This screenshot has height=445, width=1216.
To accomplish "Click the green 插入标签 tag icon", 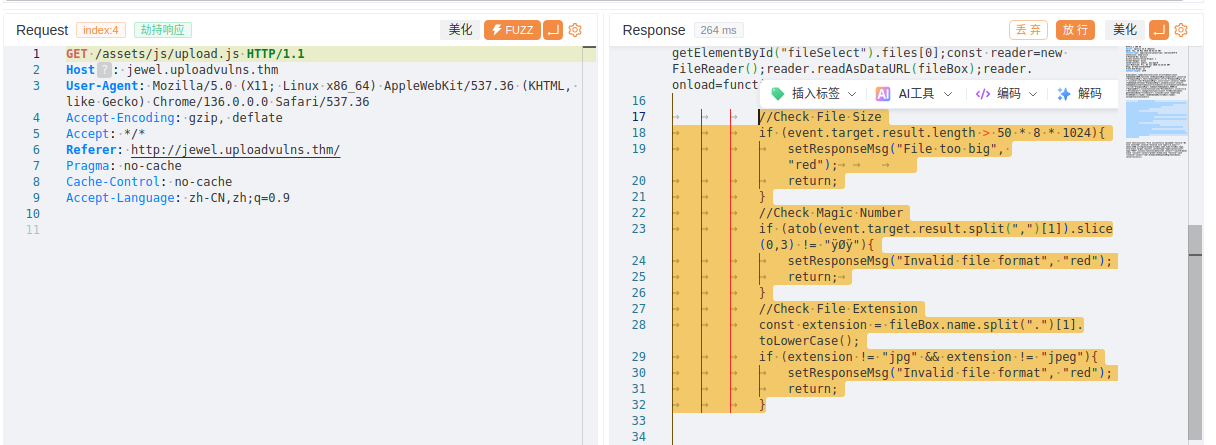I will (x=777, y=94).
